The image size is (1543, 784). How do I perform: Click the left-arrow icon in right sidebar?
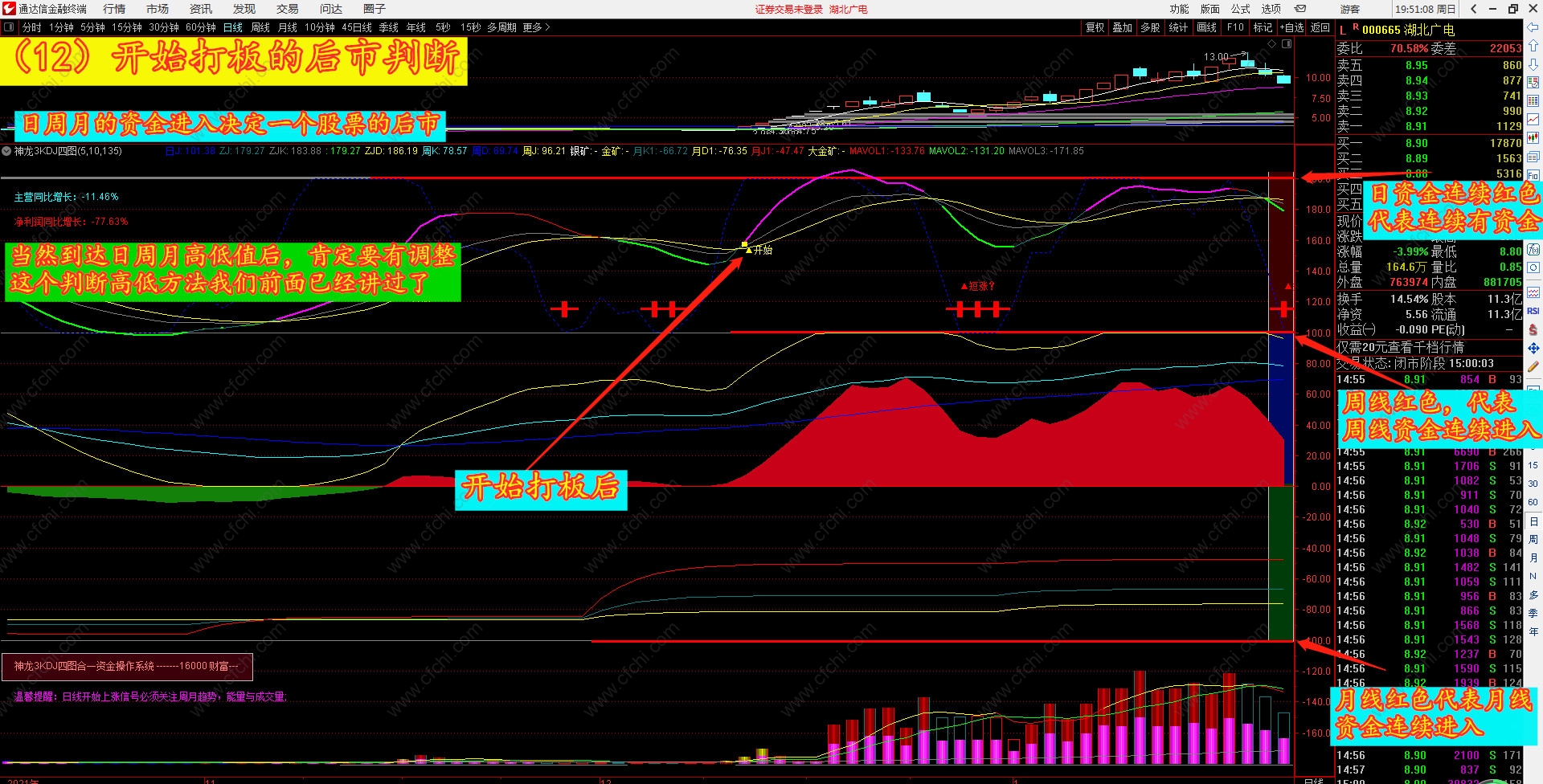[1533, 28]
